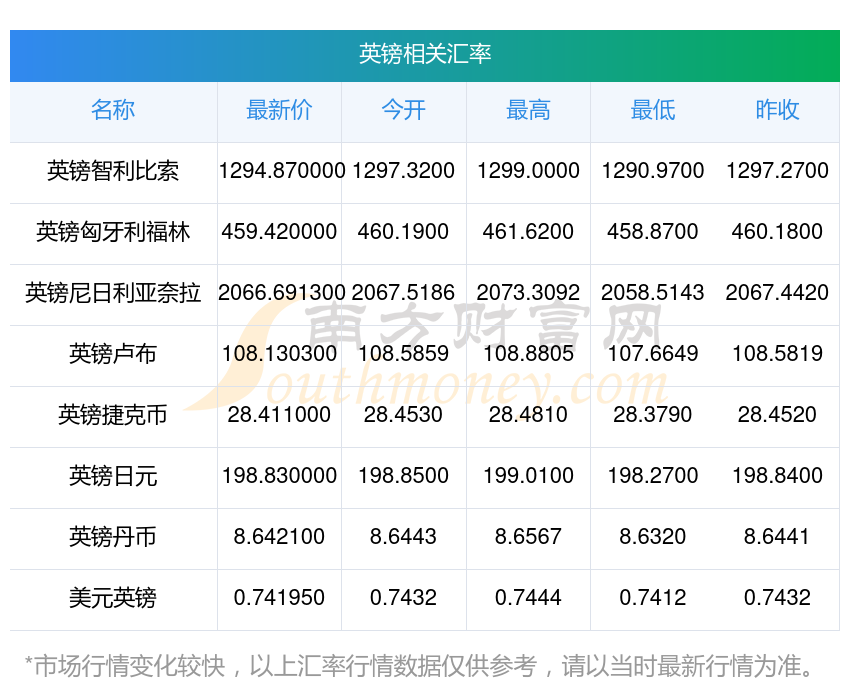
Task: Select low value 0.7412
Action: pyautogui.click(x=653, y=598)
